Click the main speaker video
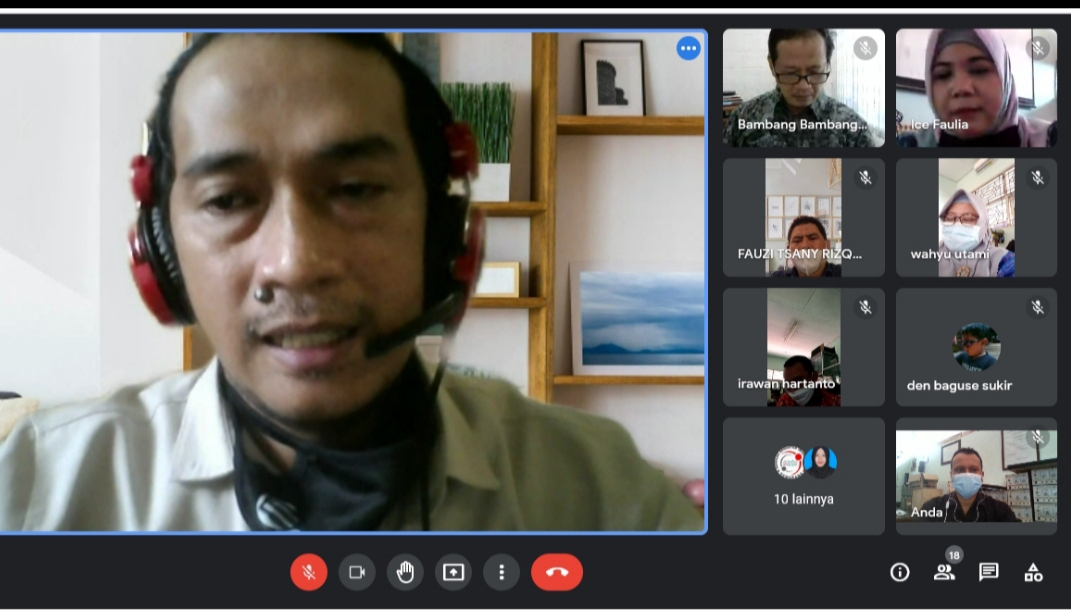1080x616 pixels. (x=353, y=282)
